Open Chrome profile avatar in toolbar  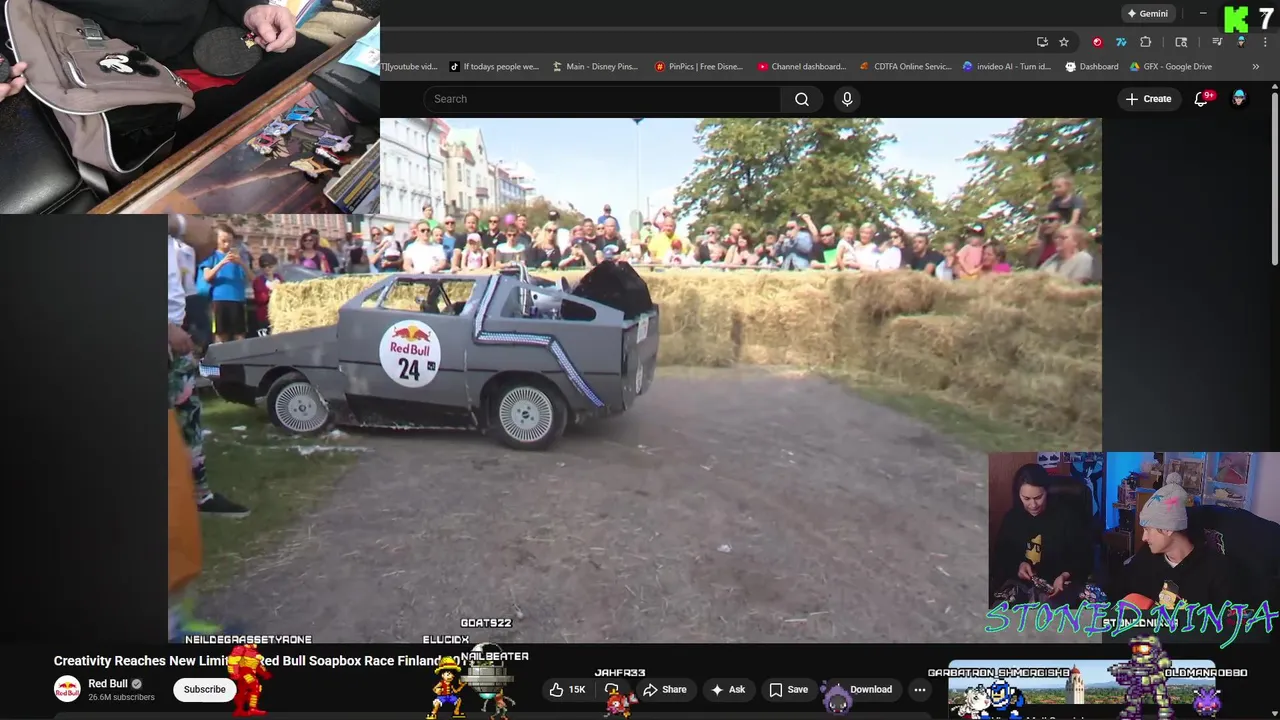click(x=1241, y=42)
